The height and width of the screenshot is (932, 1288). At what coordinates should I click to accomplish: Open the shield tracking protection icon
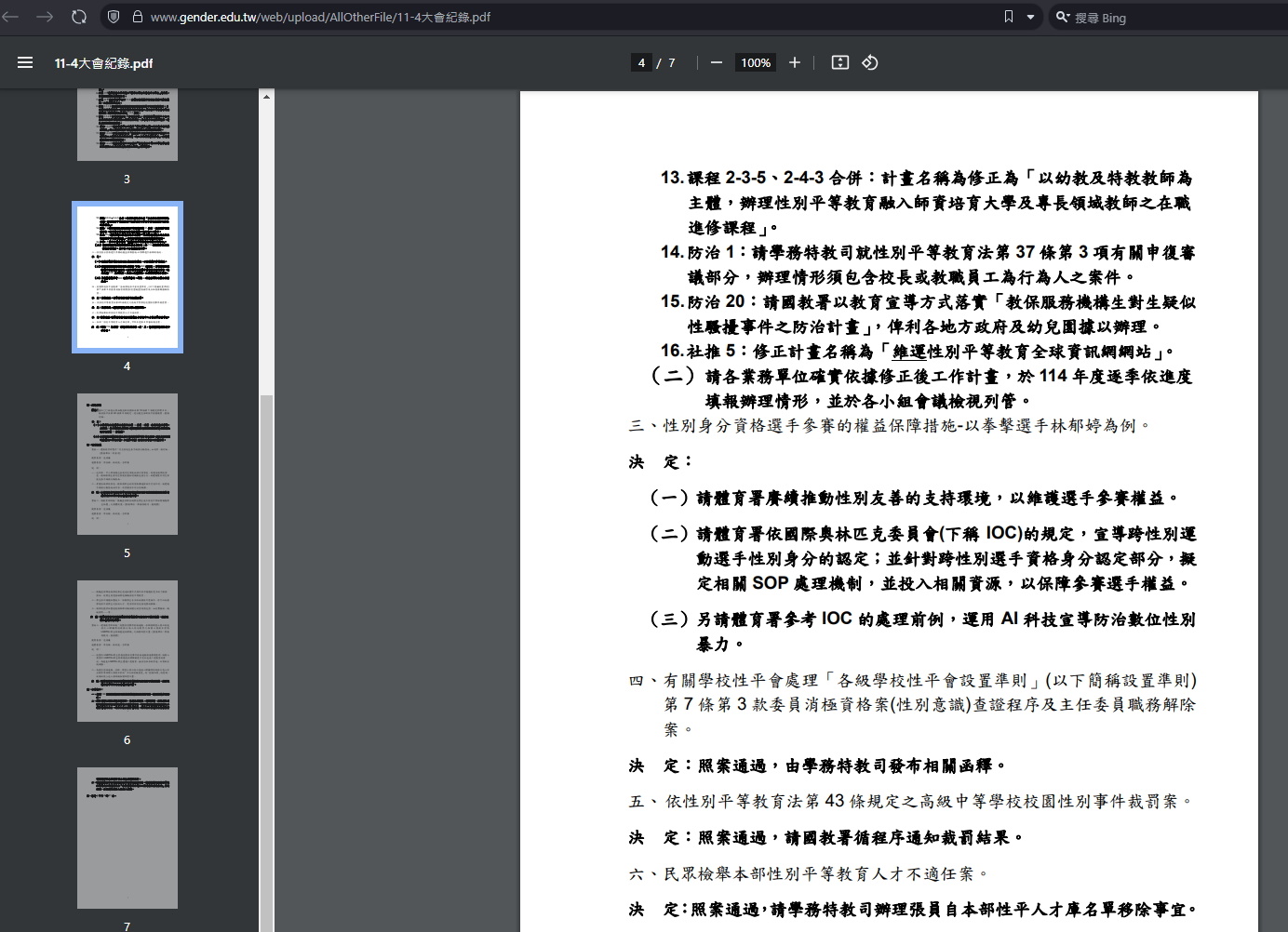click(114, 17)
